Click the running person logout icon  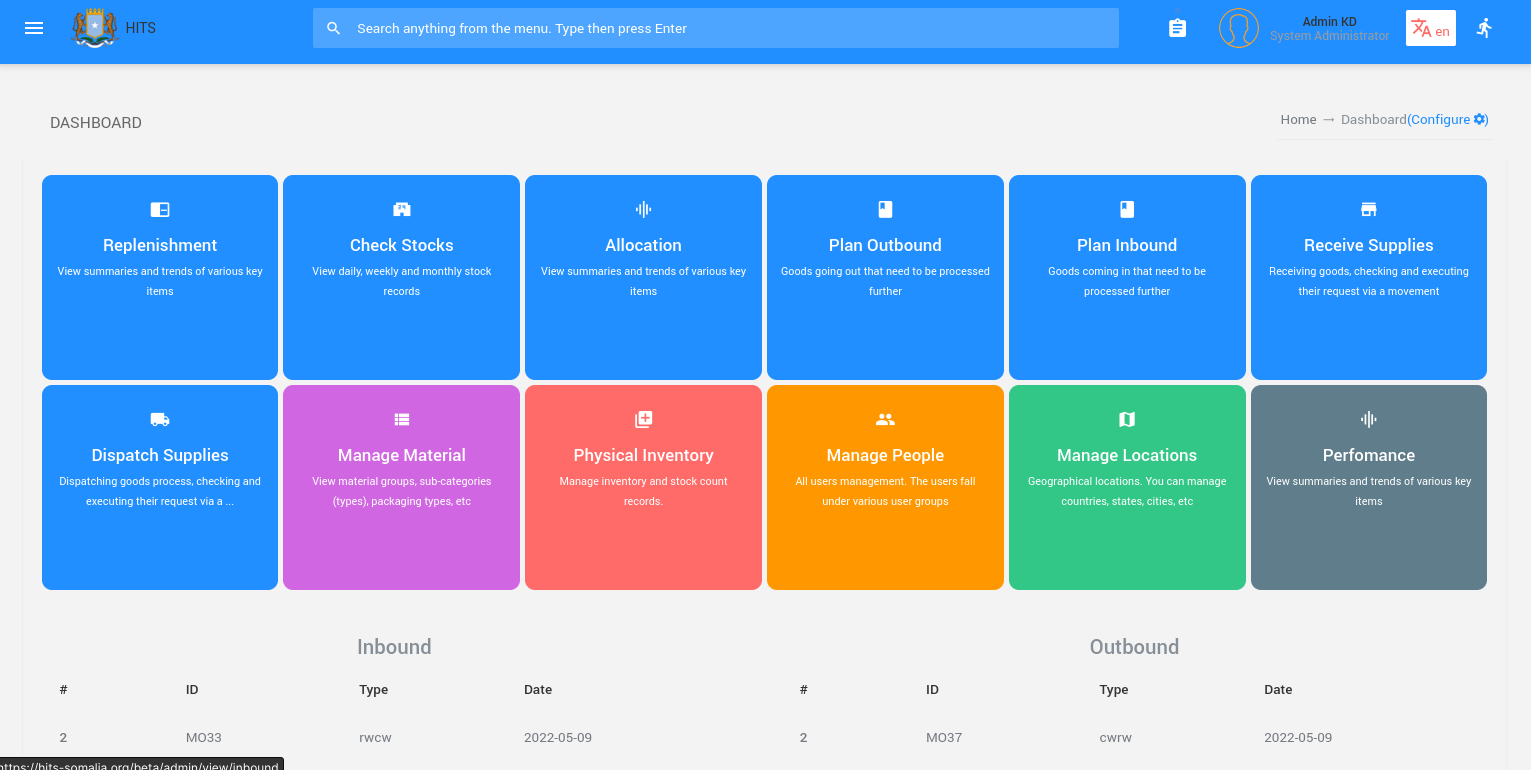point(1484,28)
